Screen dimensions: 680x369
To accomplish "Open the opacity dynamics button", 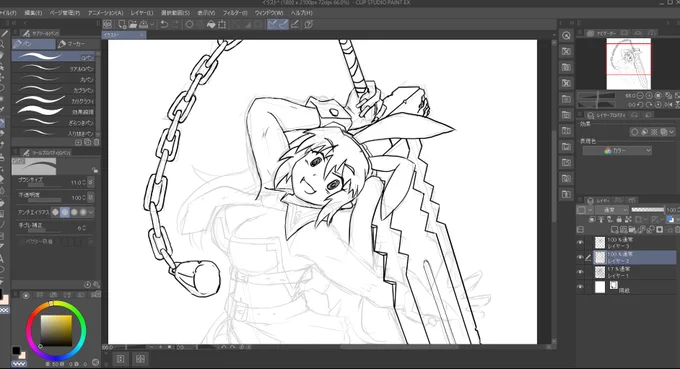I will coord(91,197).
